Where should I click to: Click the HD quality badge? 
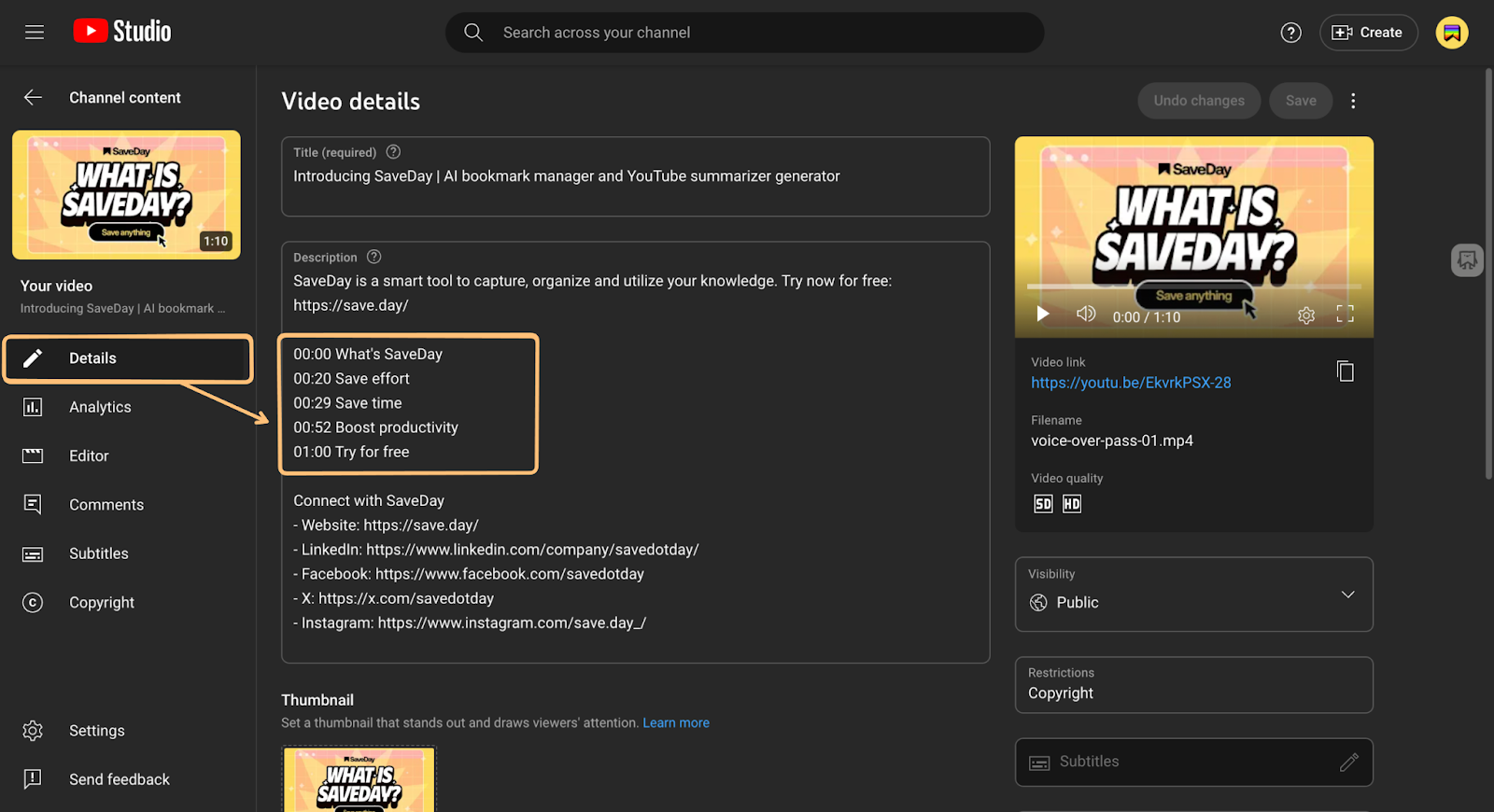(1072, 504)
